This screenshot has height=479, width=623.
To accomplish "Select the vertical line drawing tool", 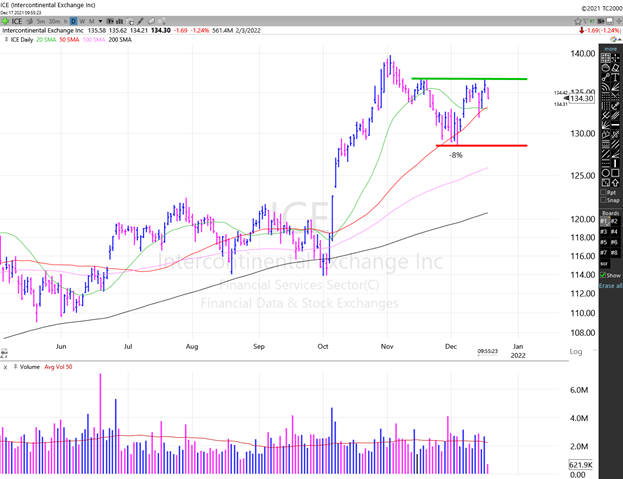I will 615,162.
